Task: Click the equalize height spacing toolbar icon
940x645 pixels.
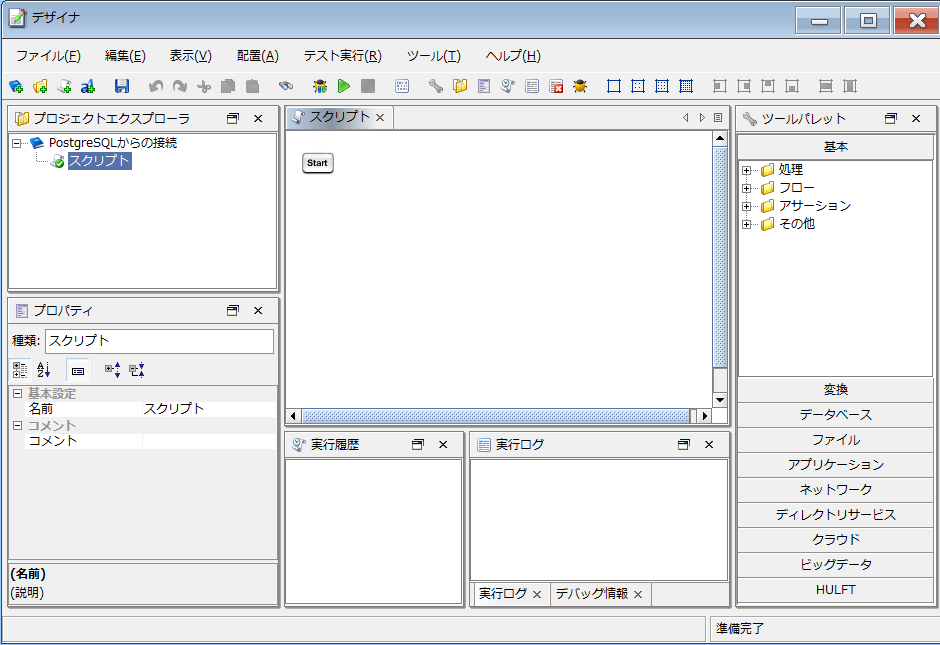Action: [826, 86]
